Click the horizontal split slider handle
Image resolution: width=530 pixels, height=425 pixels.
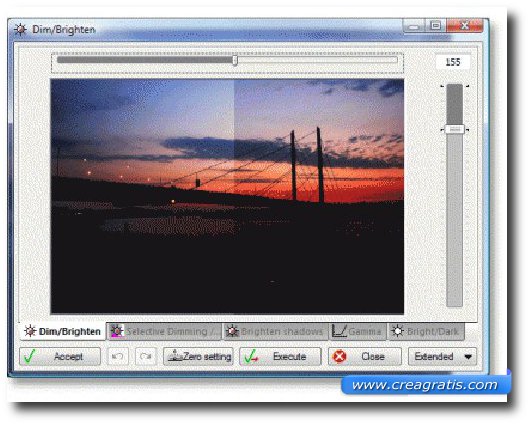235,61
